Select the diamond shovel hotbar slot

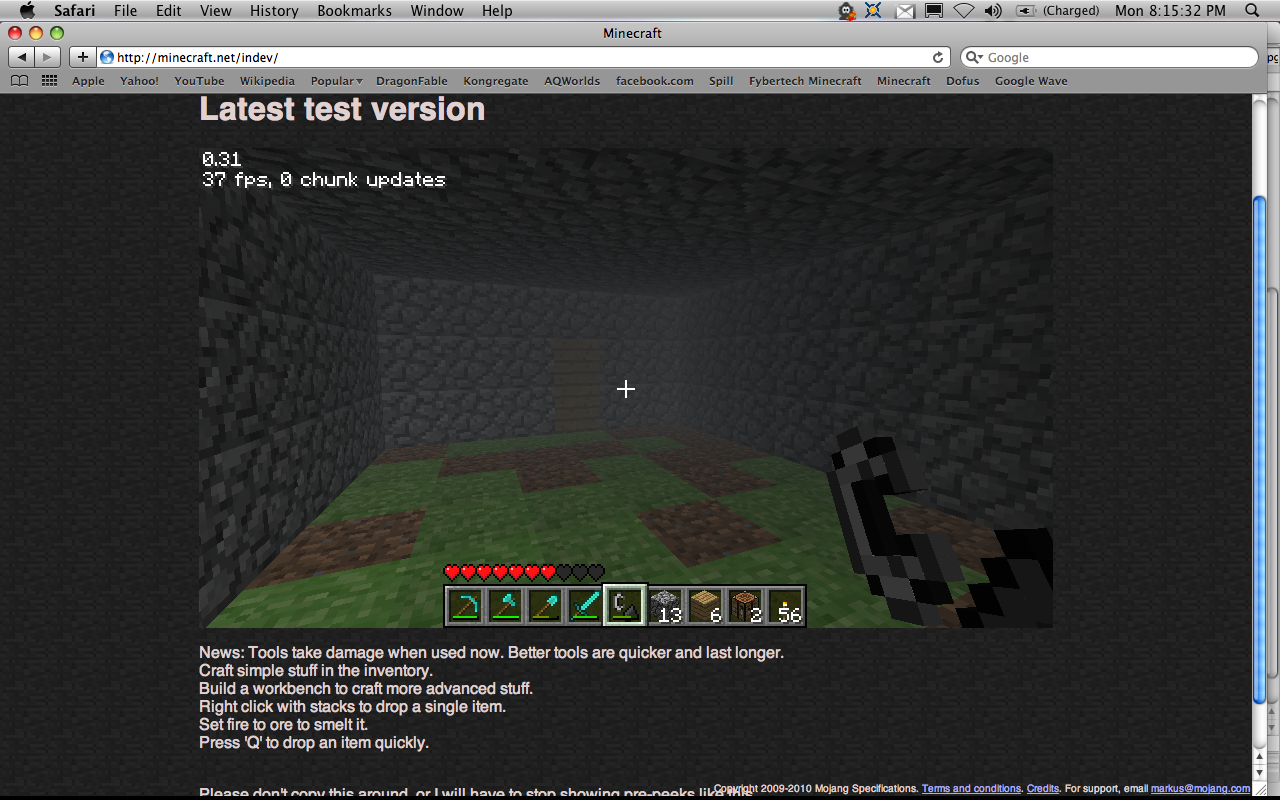click(x=545, y=606)
